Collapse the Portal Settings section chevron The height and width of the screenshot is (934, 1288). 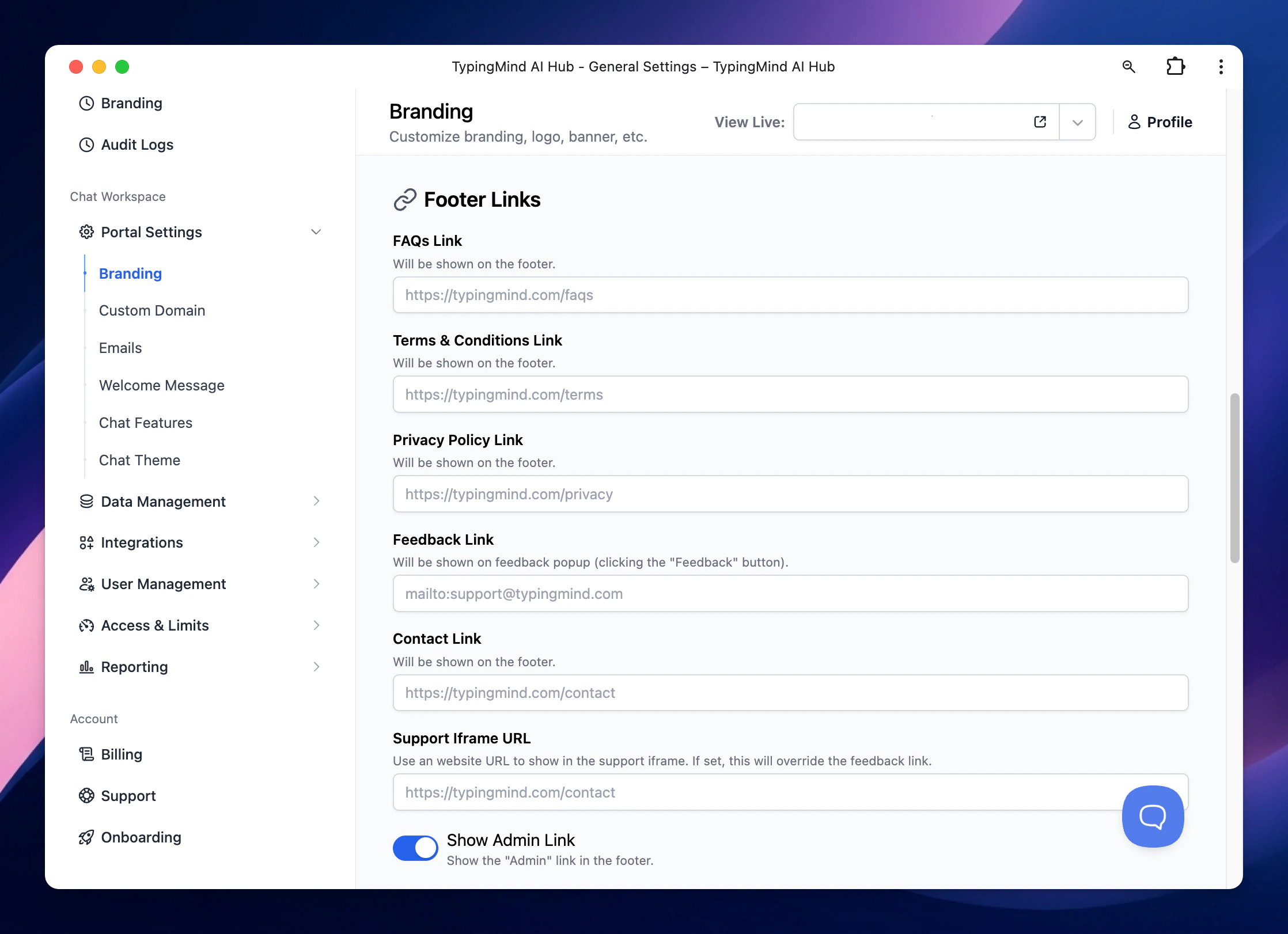316,232
